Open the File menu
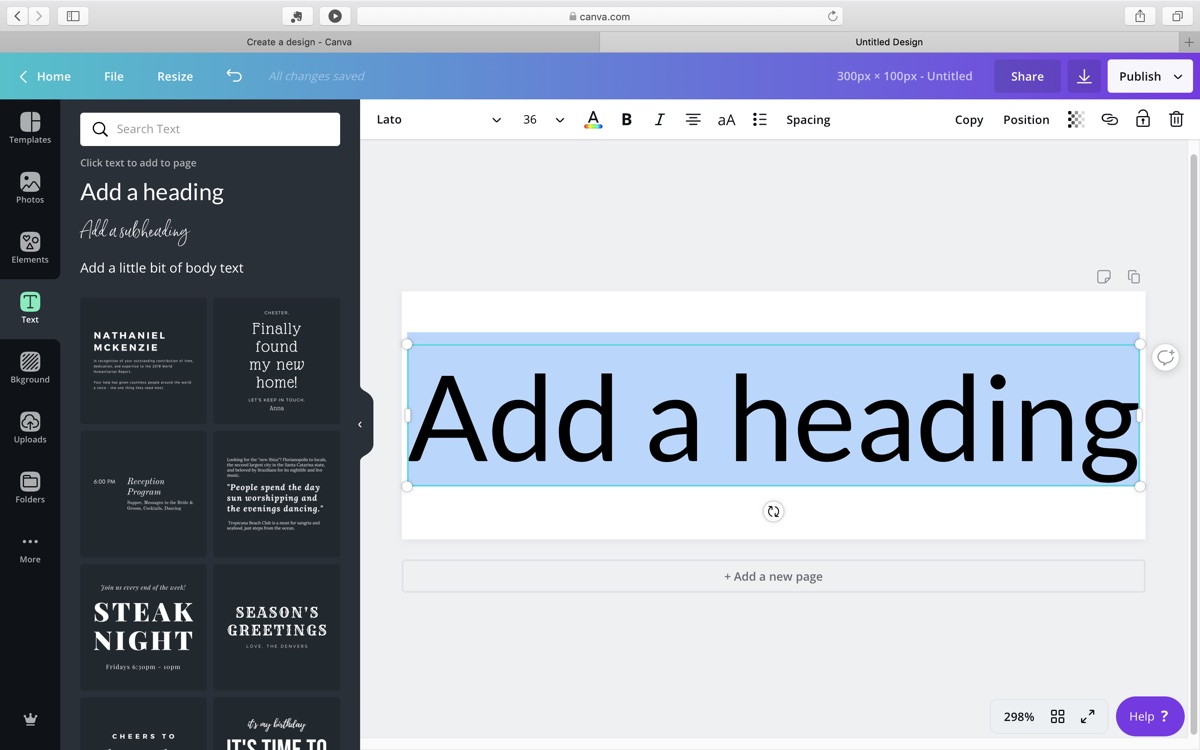This screenshot has height=750, width=1200. (x=114, y=76)
